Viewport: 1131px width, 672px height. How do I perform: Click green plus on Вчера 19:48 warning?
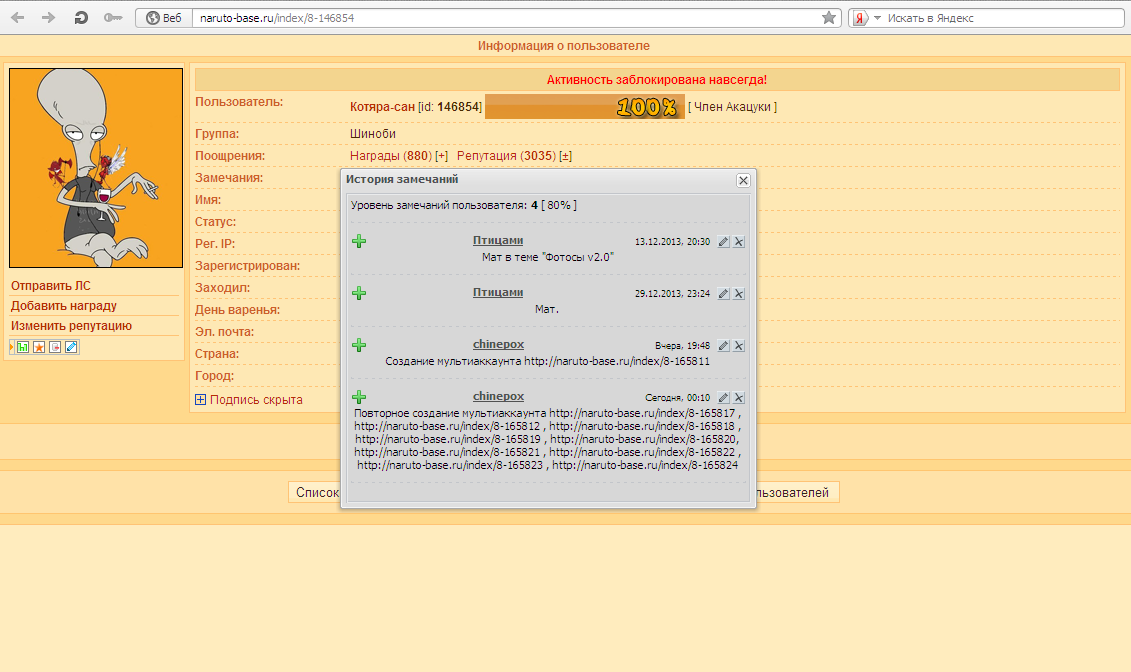point(358,345)
